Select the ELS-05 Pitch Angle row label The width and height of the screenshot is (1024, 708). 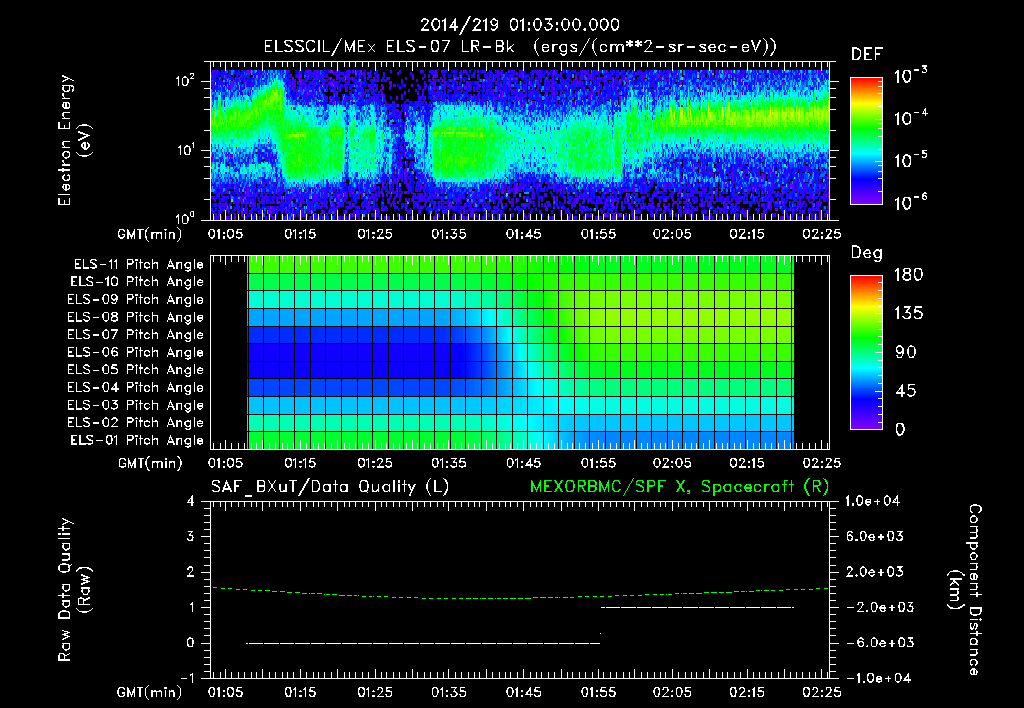pyautogui.click(x=135, y=370)
